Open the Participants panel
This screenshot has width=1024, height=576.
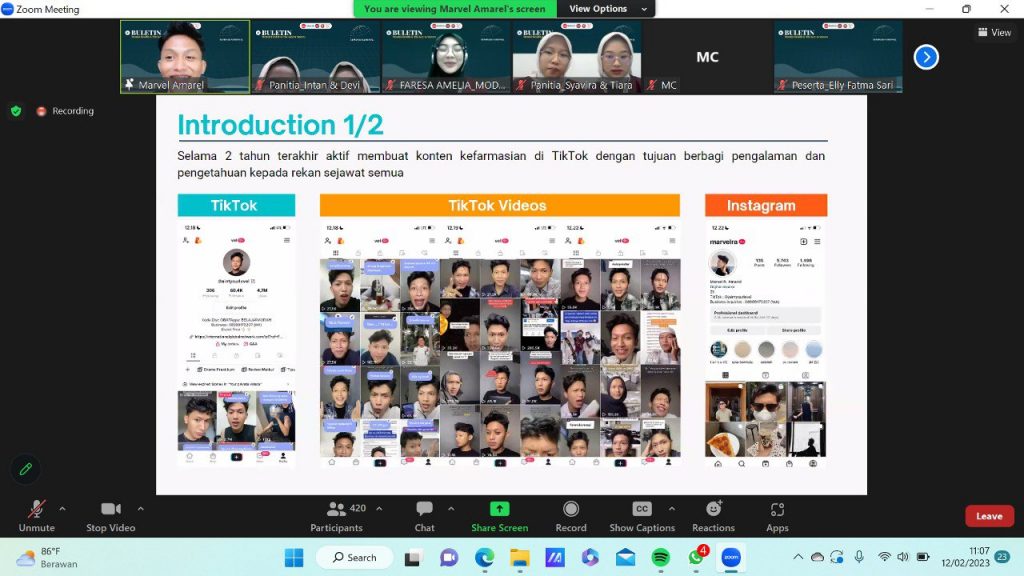(x=336, y=516)
